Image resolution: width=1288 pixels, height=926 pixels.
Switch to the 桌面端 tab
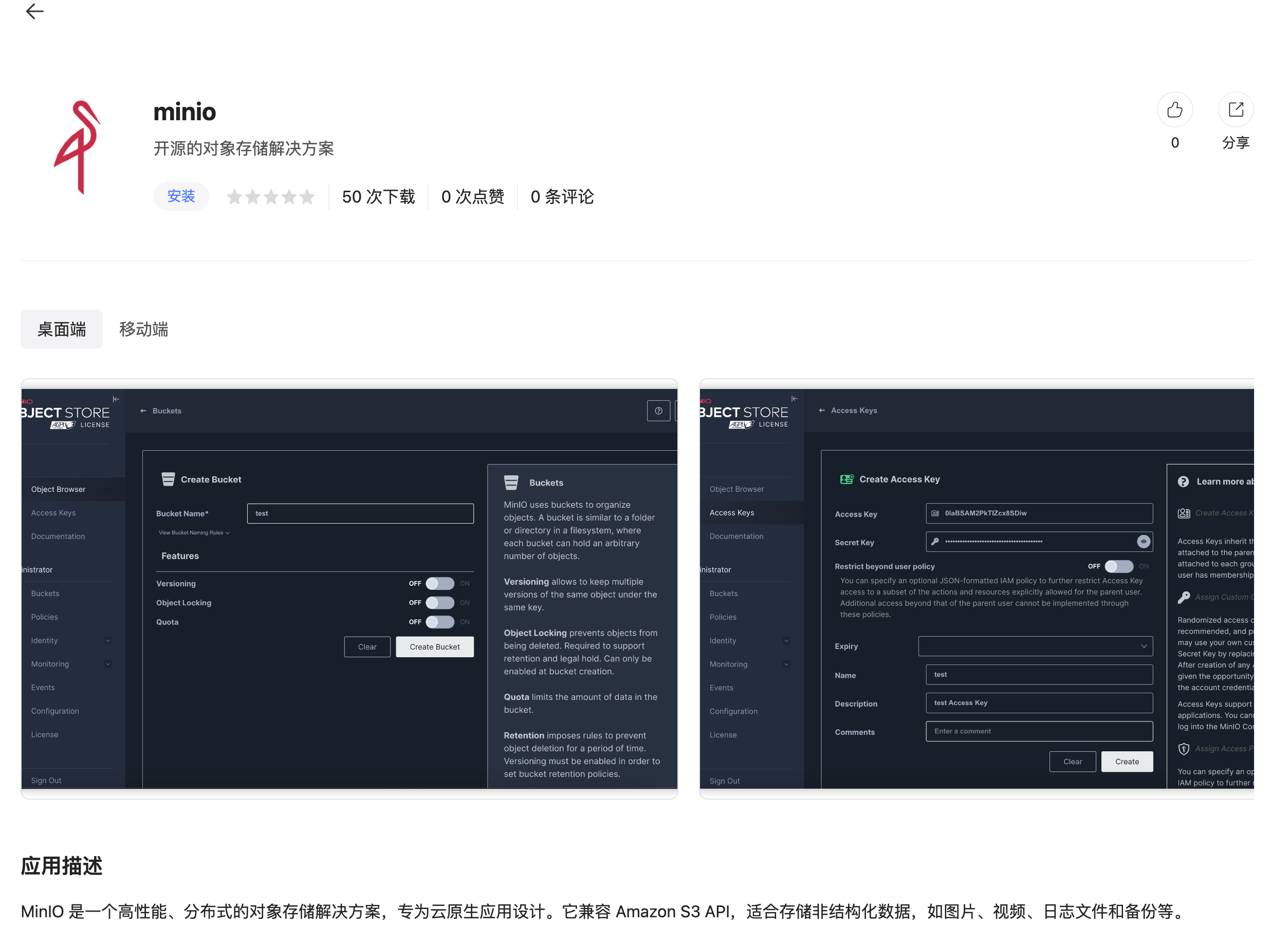61,329
